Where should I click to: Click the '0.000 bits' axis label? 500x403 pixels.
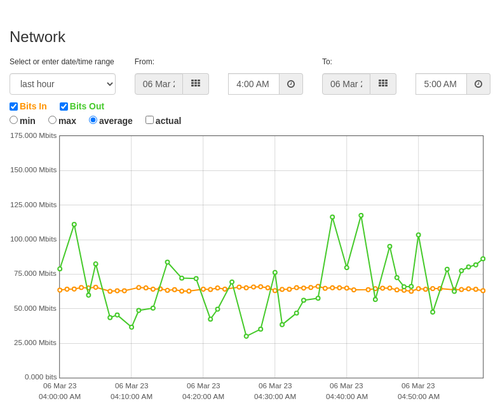click(41, 377)
